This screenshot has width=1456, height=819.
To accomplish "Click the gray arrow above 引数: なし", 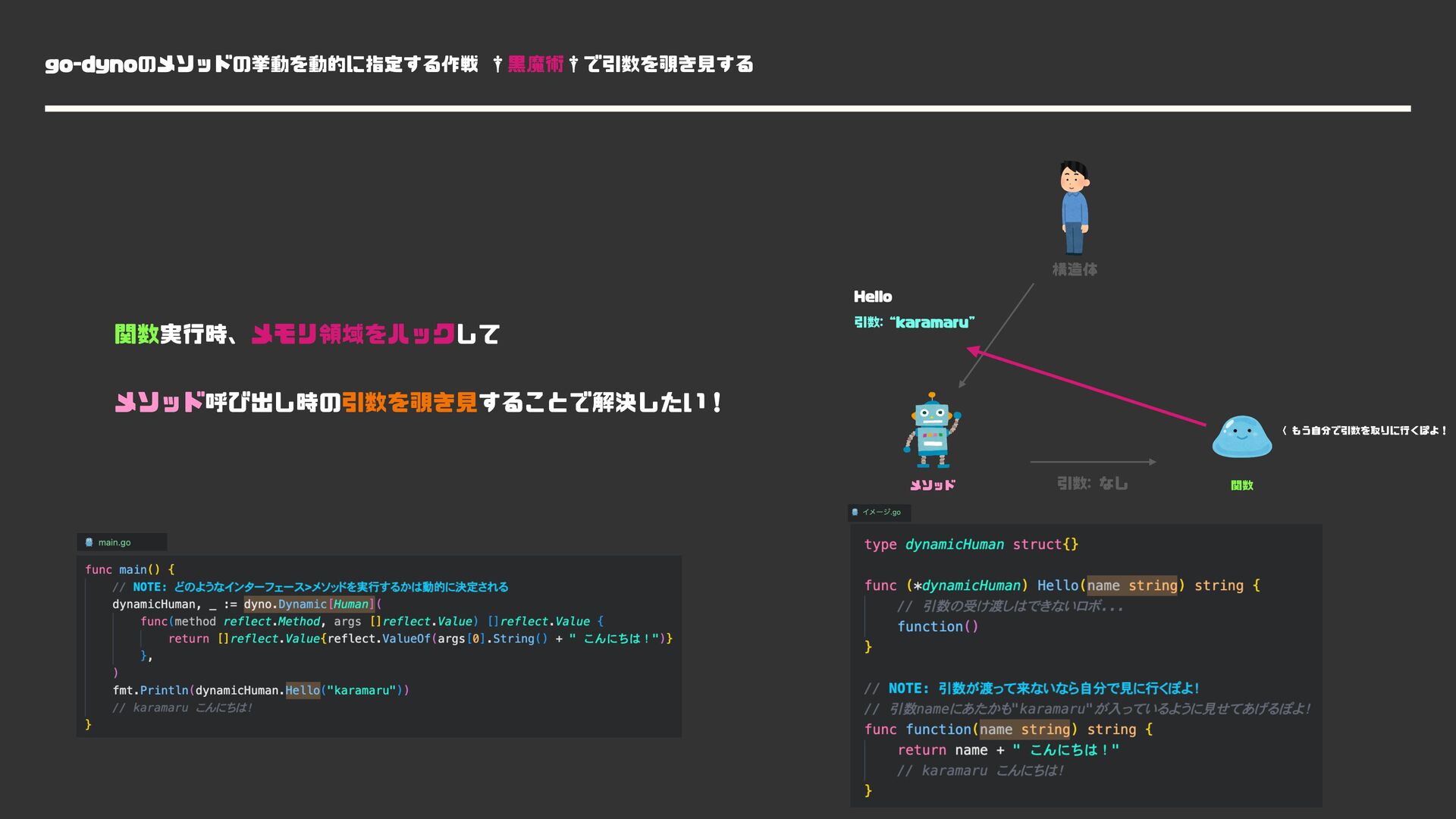I will (1092, 461).
